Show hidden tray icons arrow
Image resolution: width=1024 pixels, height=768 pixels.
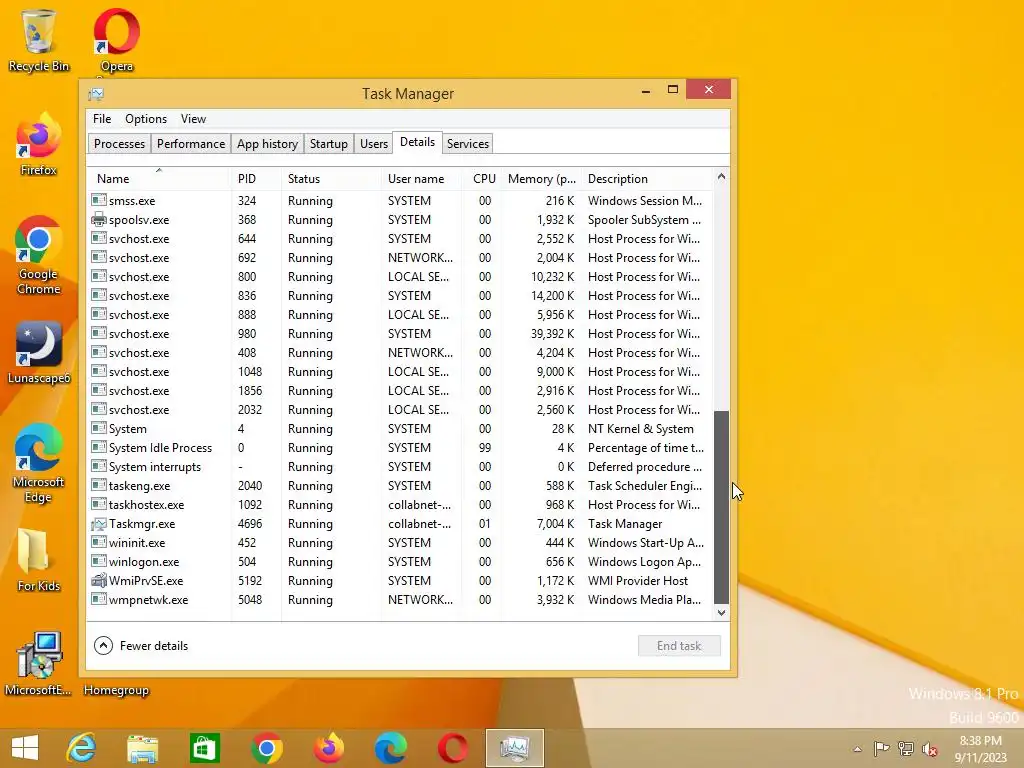(857, 749)
